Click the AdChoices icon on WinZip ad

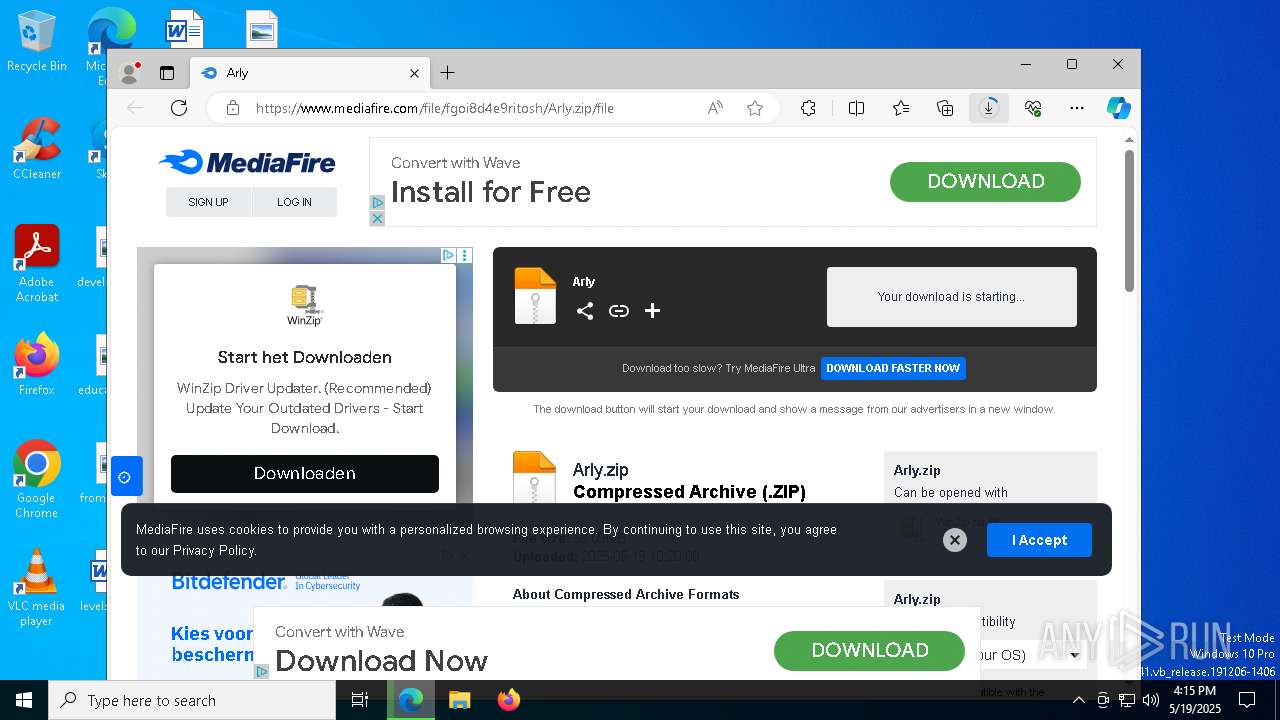coord(449,256)
